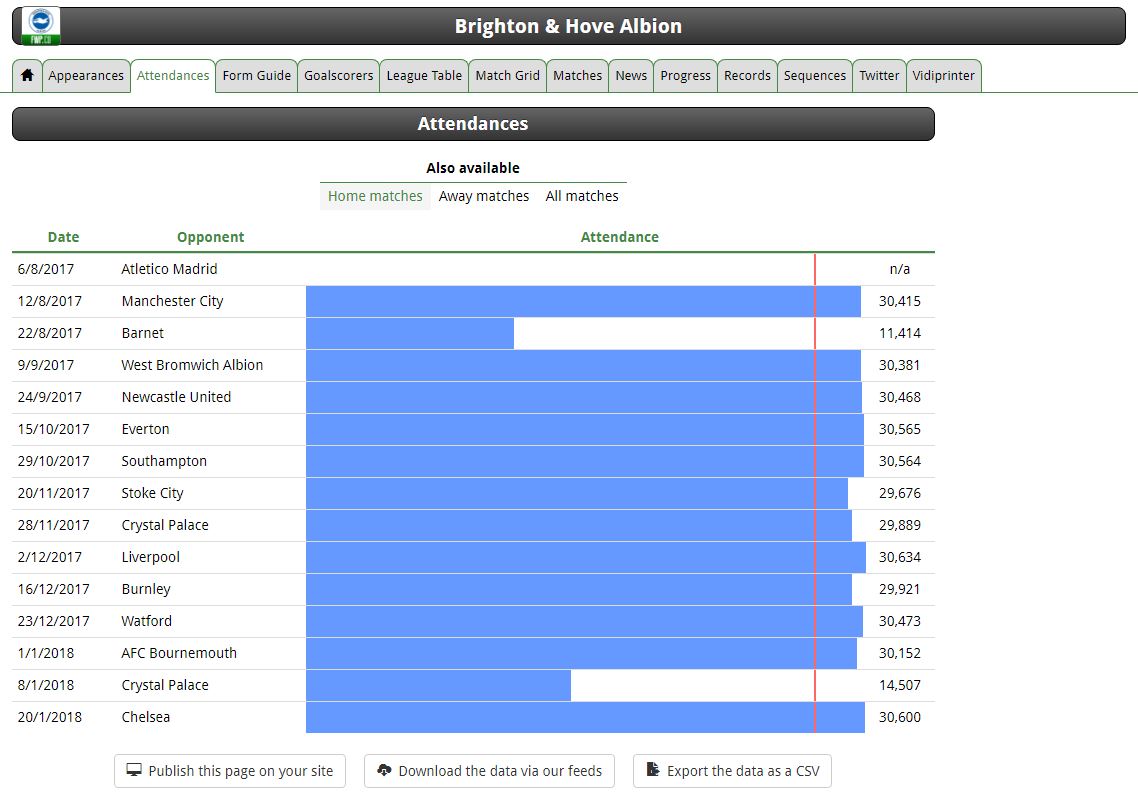The width and height of the screenshot is (1138, 802).
Task: Click the 14,507 attendance bar
Action: [438, 685]
